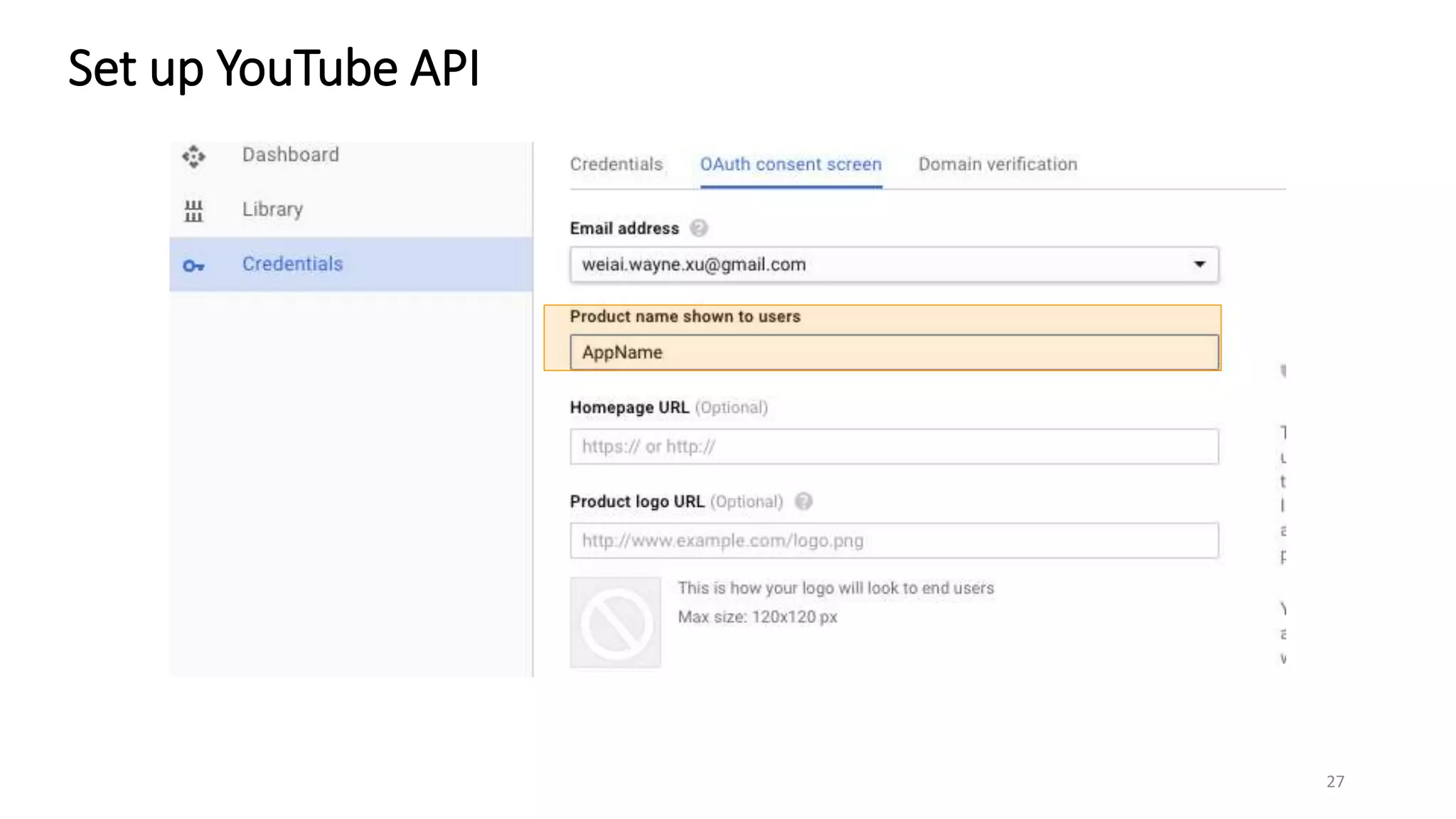Click the help icon beside Product logo URL

tap(803, 501)
